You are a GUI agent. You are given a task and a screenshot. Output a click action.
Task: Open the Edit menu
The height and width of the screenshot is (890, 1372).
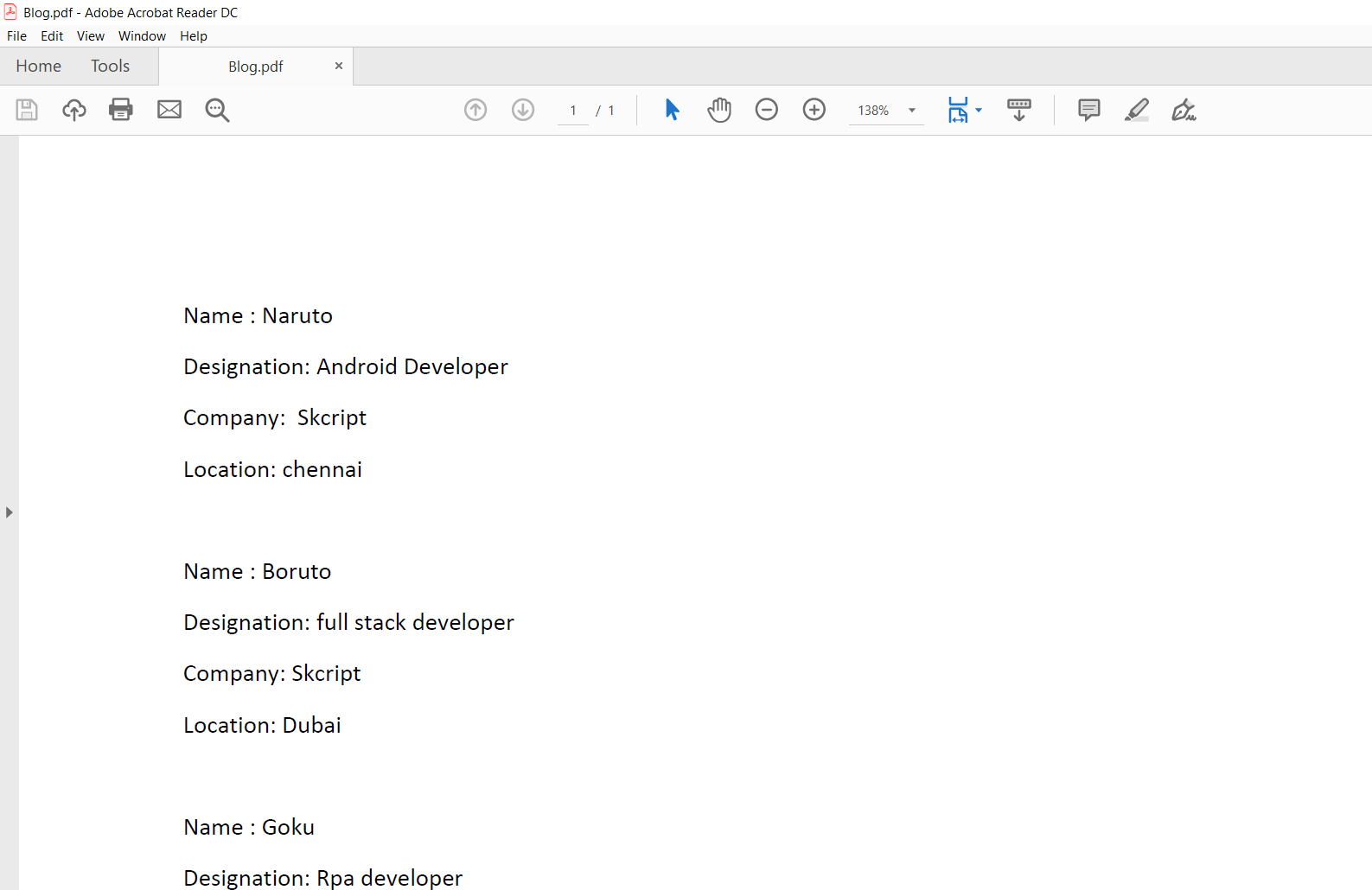coord(52,36)
